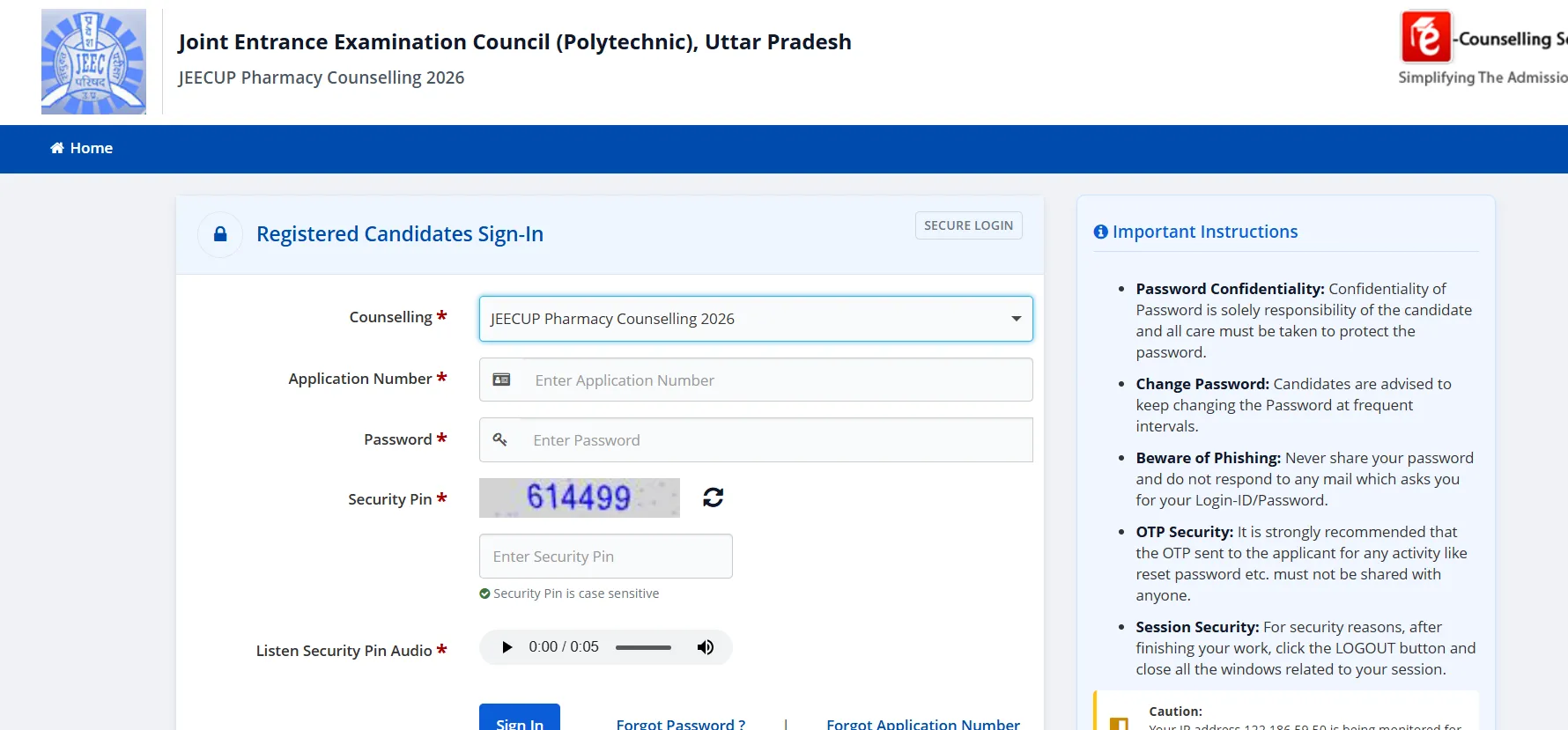The image size is (1568, 730).
Task: Click the Listen Security Pin Audio label
Action: click(344, 651)
